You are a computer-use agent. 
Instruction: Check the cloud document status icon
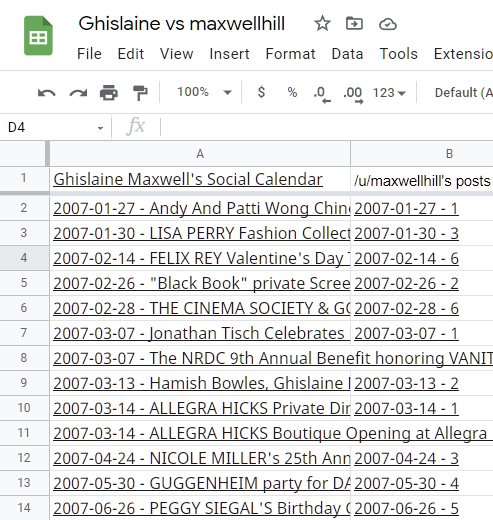pos(388,24)
